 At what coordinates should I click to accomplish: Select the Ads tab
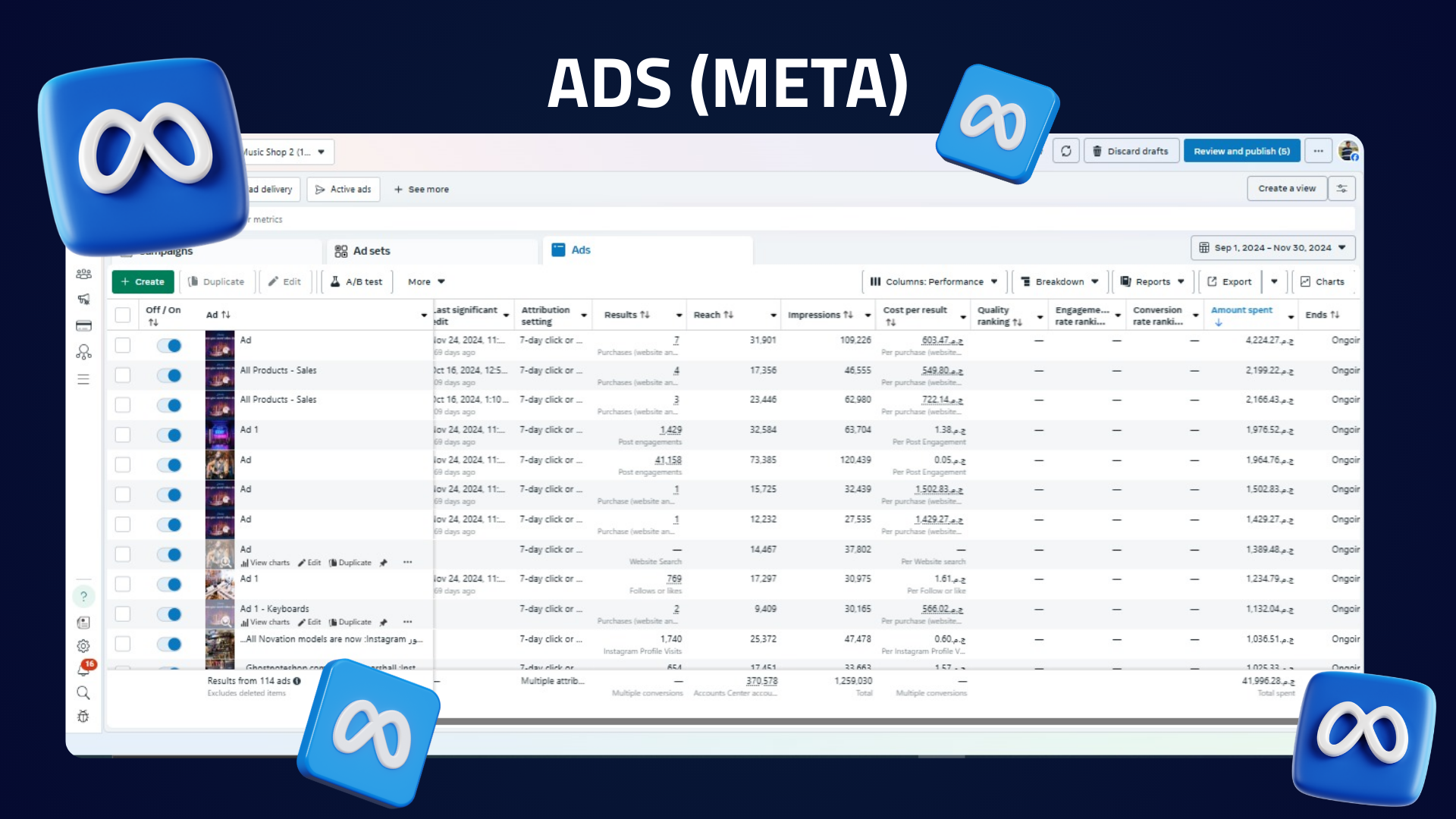coord(581,250)
